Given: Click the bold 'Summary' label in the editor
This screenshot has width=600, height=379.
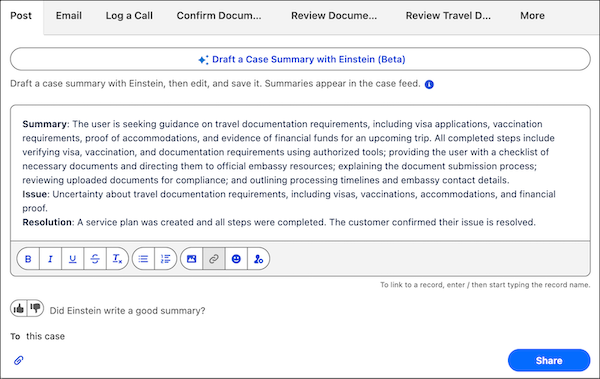Looking at the screenshot, I should [44, 124].
